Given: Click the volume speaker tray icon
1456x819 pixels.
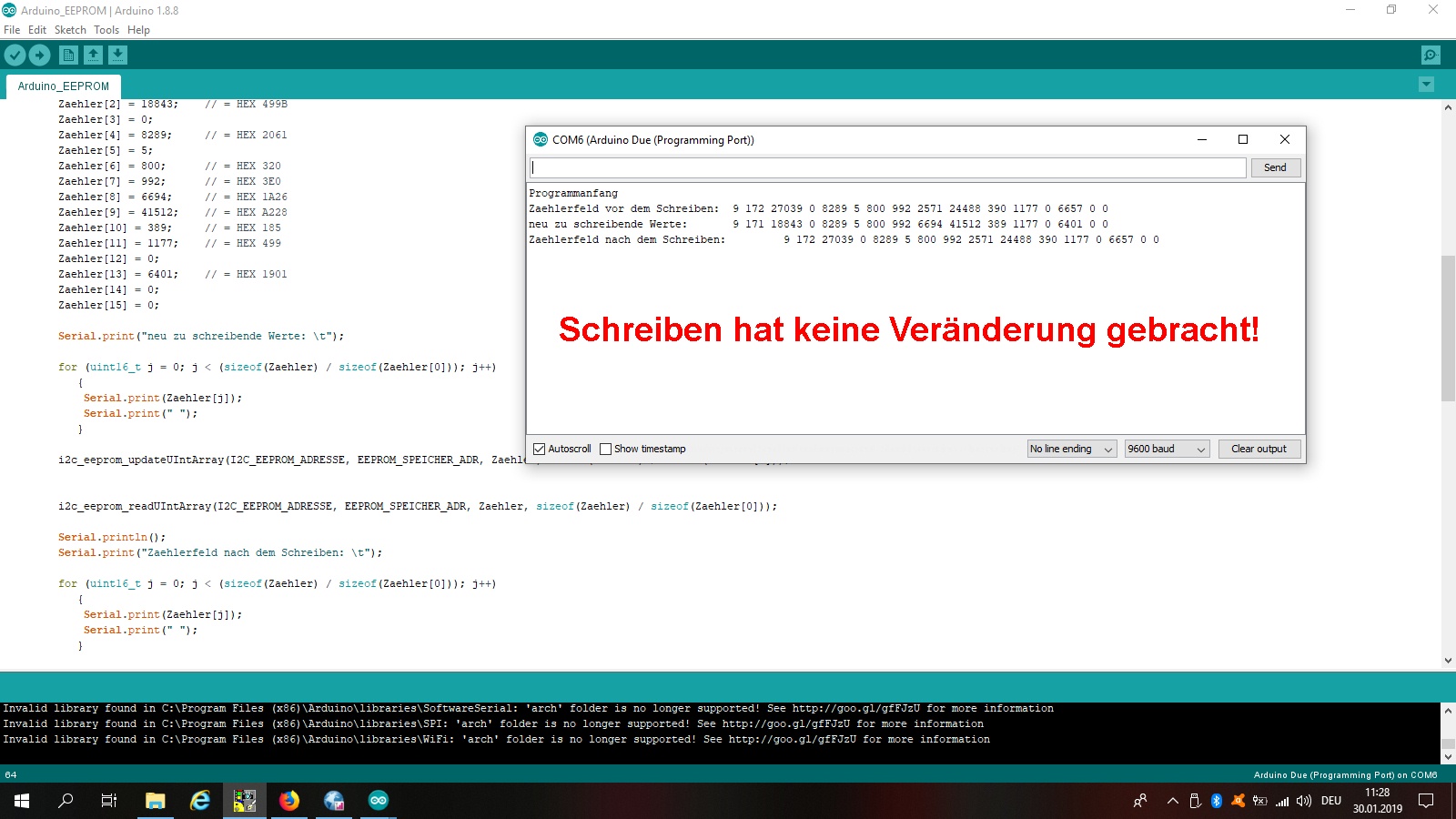Looking at the screenshot, I should 1304,801.
